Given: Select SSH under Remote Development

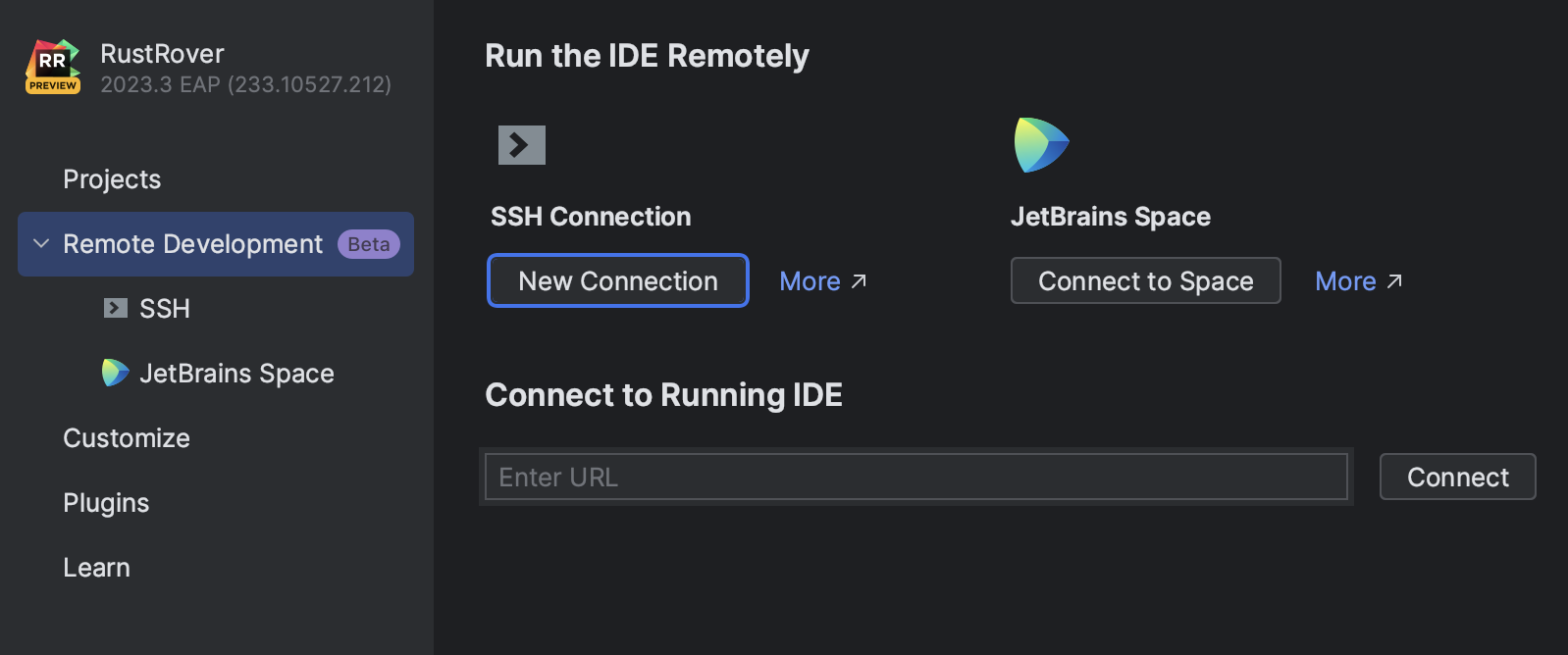Looking at the screenshot, I should coord(165,309).
